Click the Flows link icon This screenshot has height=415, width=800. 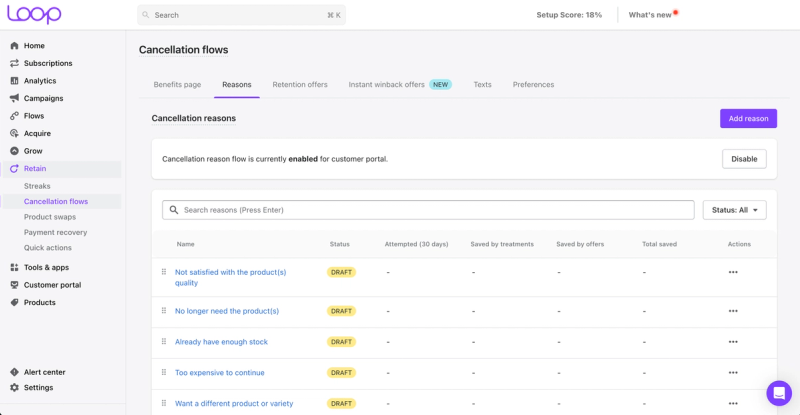coord(14,116)
